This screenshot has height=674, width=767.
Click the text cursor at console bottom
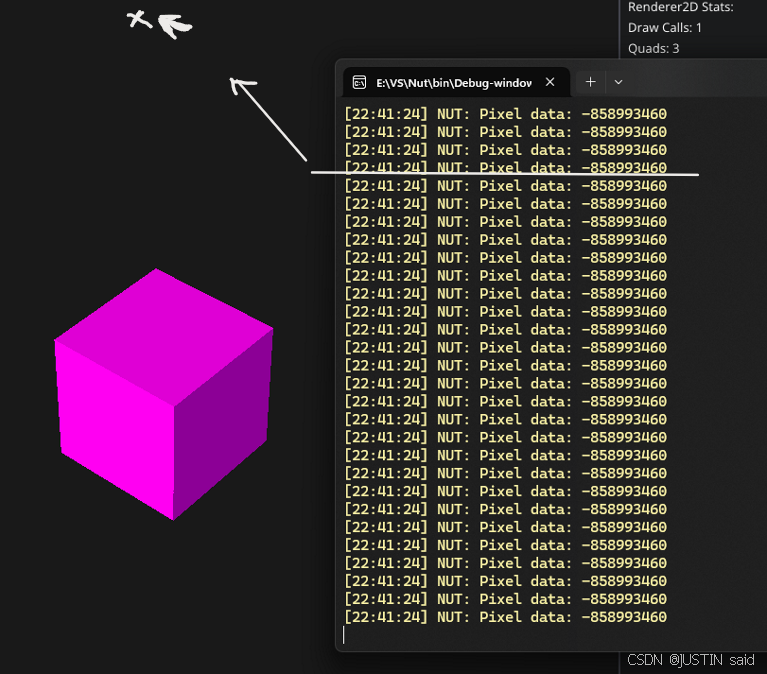pyautogui.click(x=344, y=635)
